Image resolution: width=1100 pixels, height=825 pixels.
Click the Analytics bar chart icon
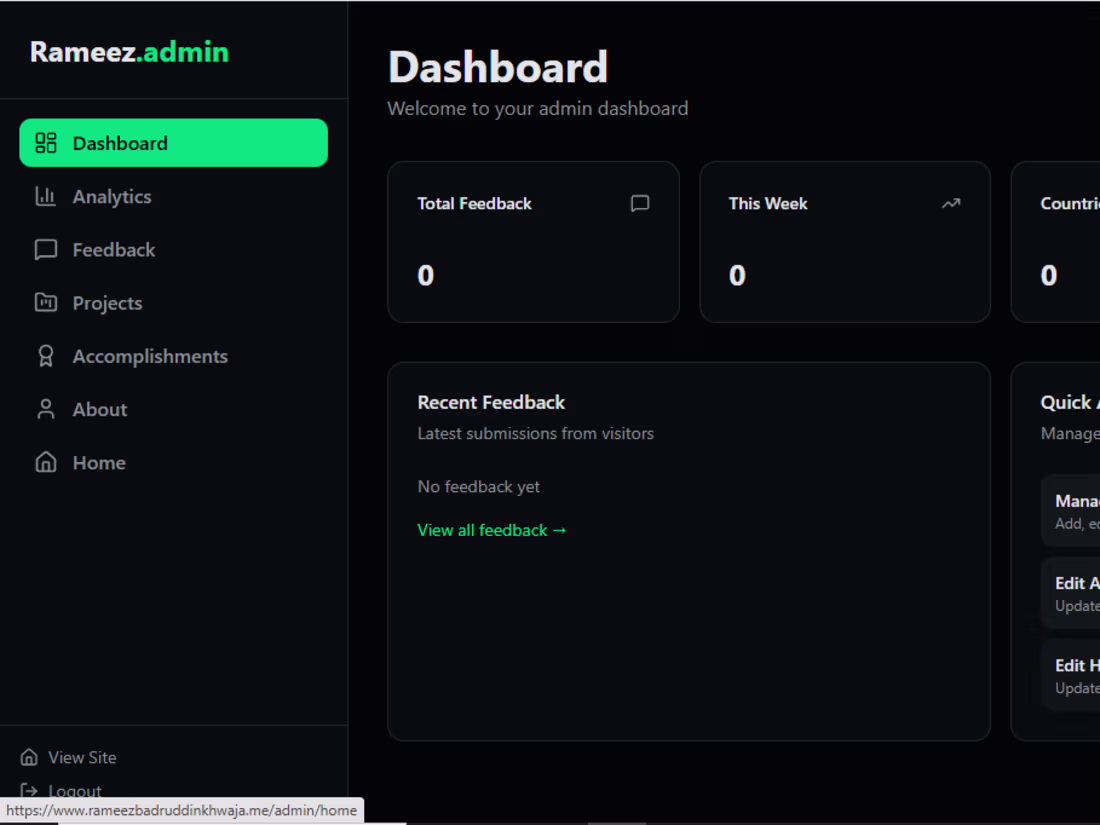(x=46, y=196)
